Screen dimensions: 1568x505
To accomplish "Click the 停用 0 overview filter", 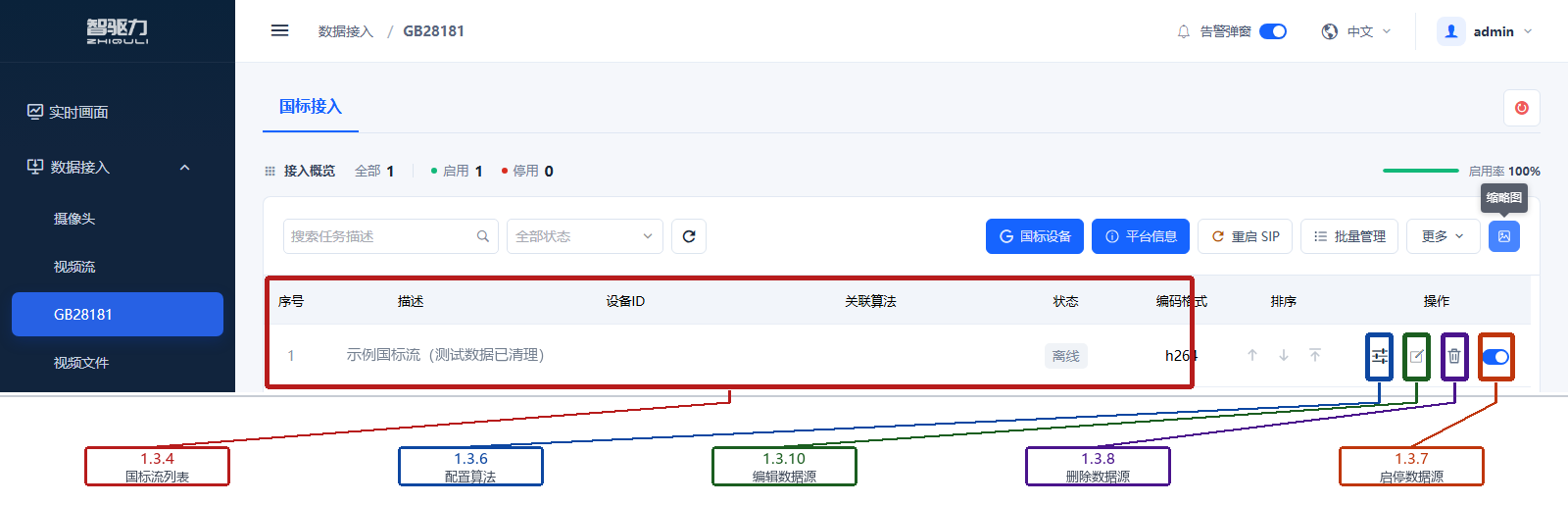I will pyautogui.click(x=527, y=171).
